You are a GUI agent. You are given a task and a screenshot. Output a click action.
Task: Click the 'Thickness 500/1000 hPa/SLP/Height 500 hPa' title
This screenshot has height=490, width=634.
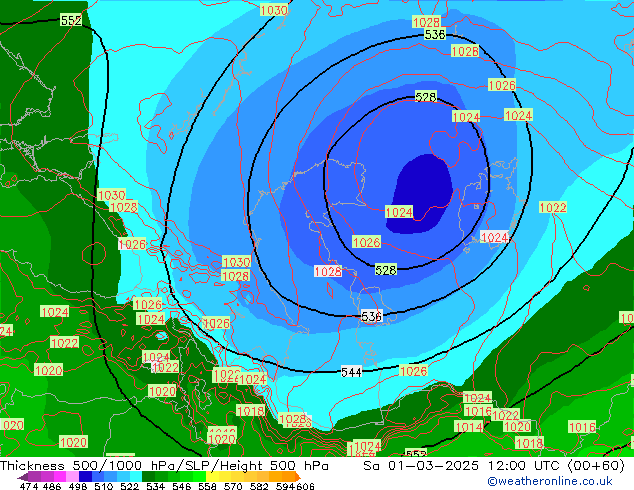164,466
